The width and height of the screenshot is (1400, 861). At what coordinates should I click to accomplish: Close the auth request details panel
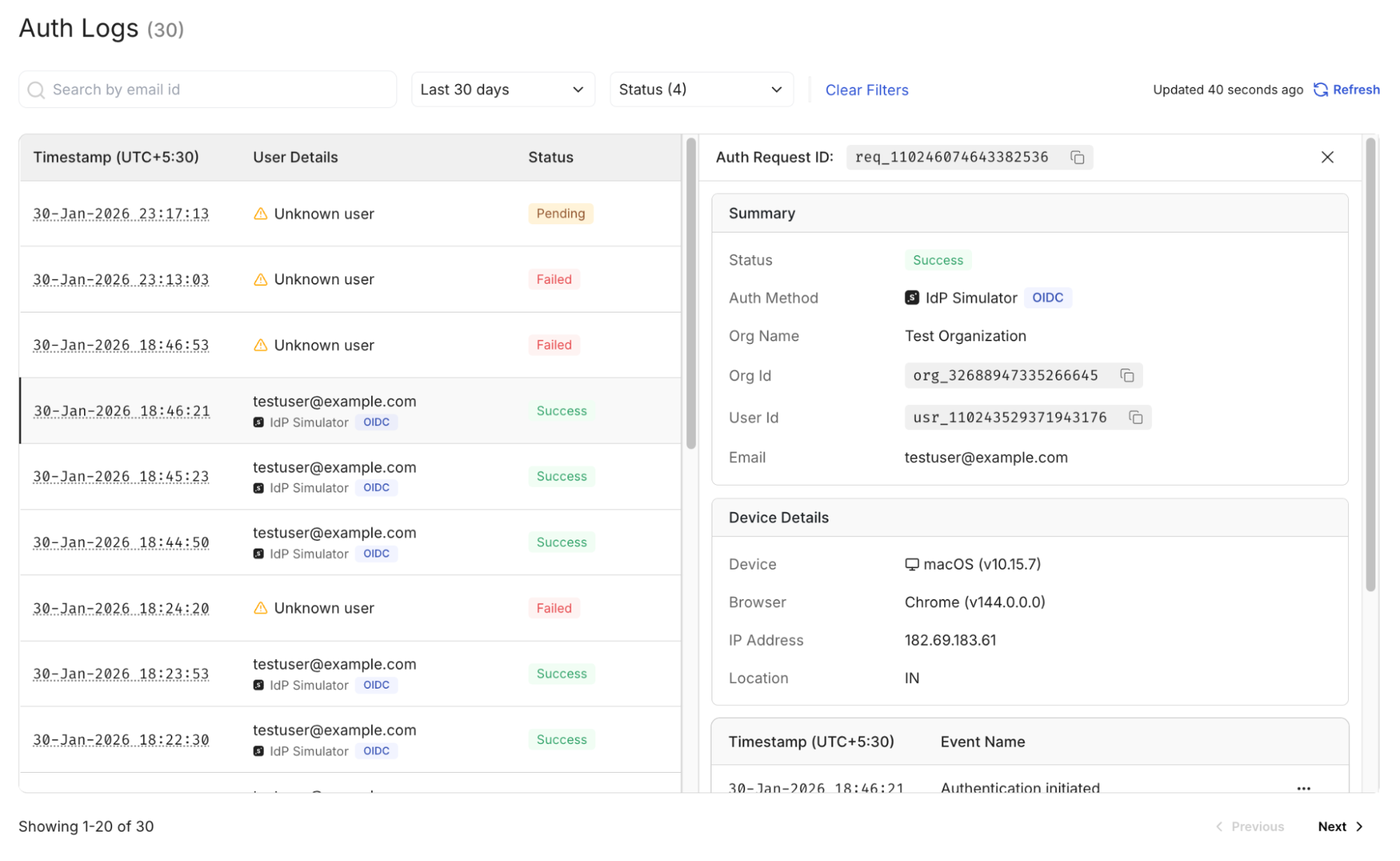point(1326,158)
